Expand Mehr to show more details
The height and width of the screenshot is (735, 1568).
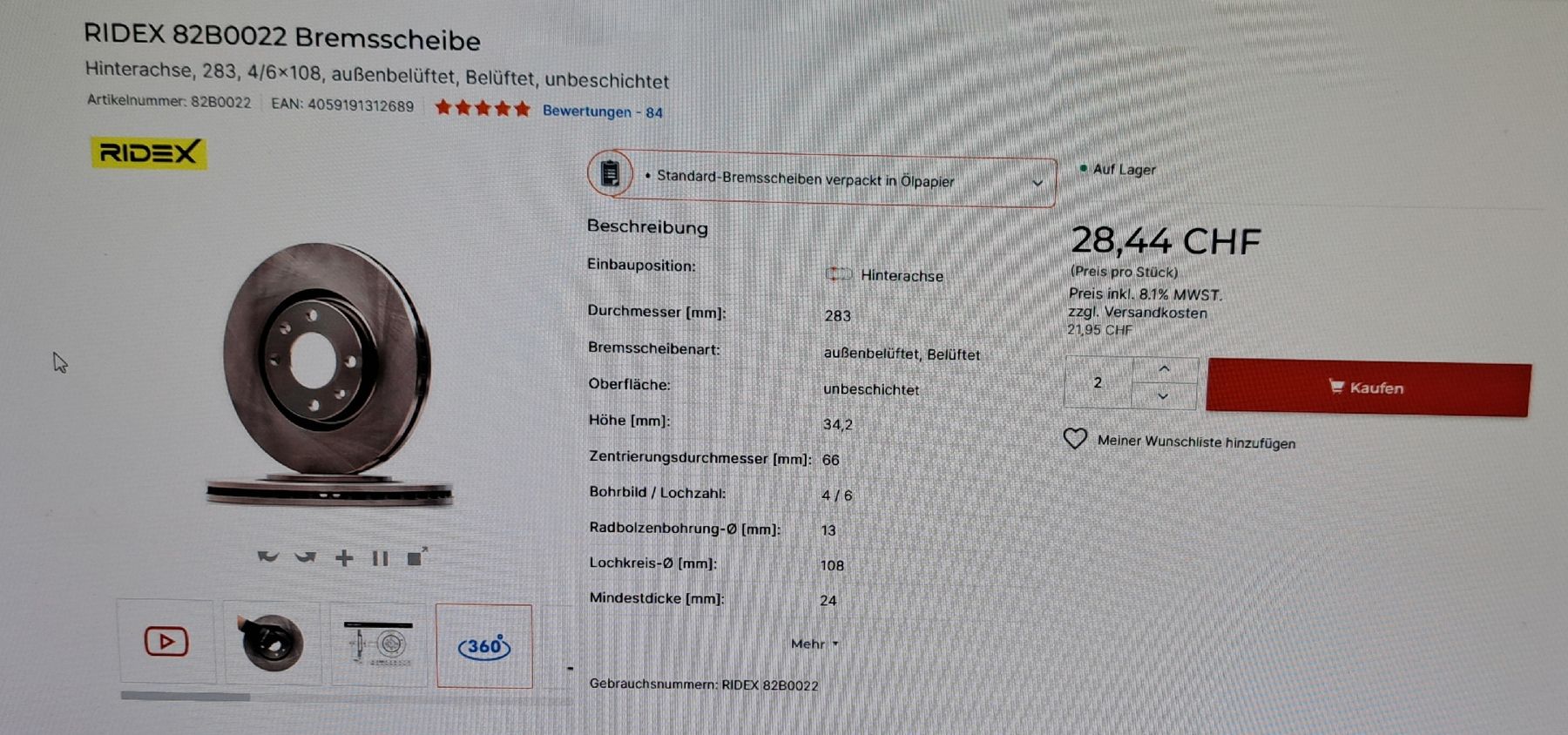814,644
